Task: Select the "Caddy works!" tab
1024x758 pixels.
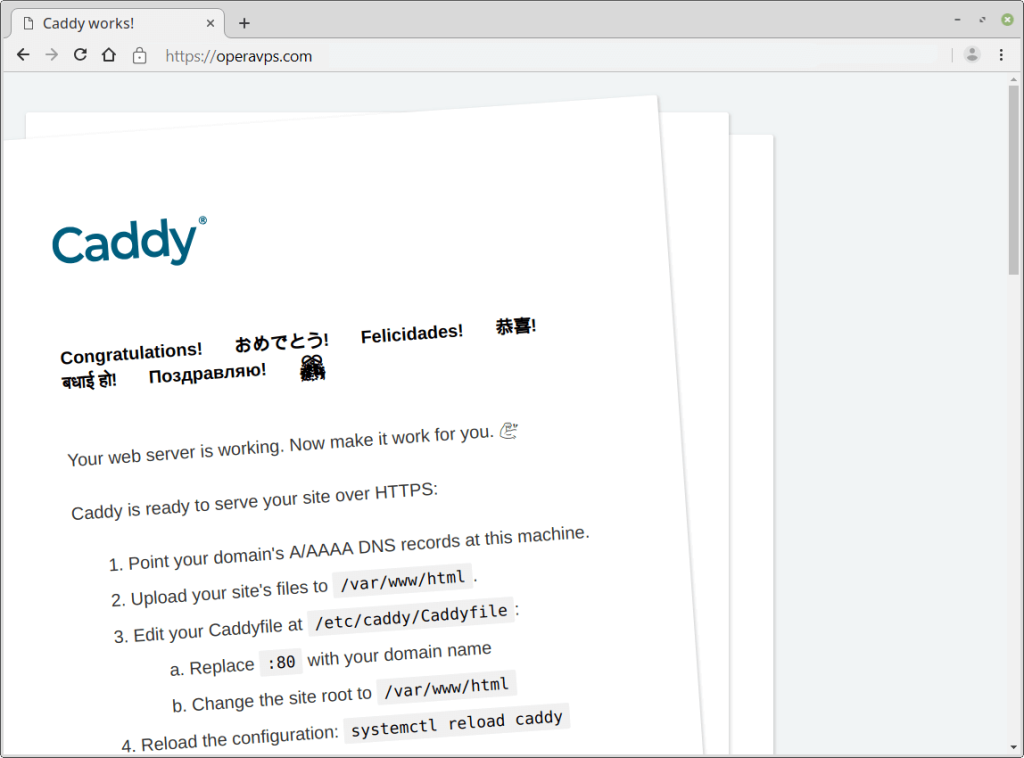Action: pos(110,23)
